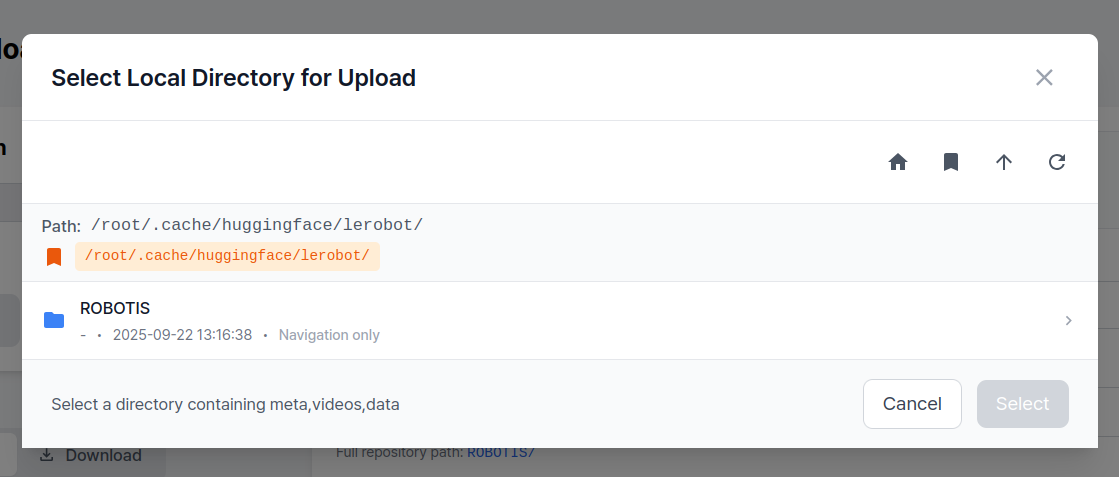Navigate up to the parent directory

coord(1004,162)
